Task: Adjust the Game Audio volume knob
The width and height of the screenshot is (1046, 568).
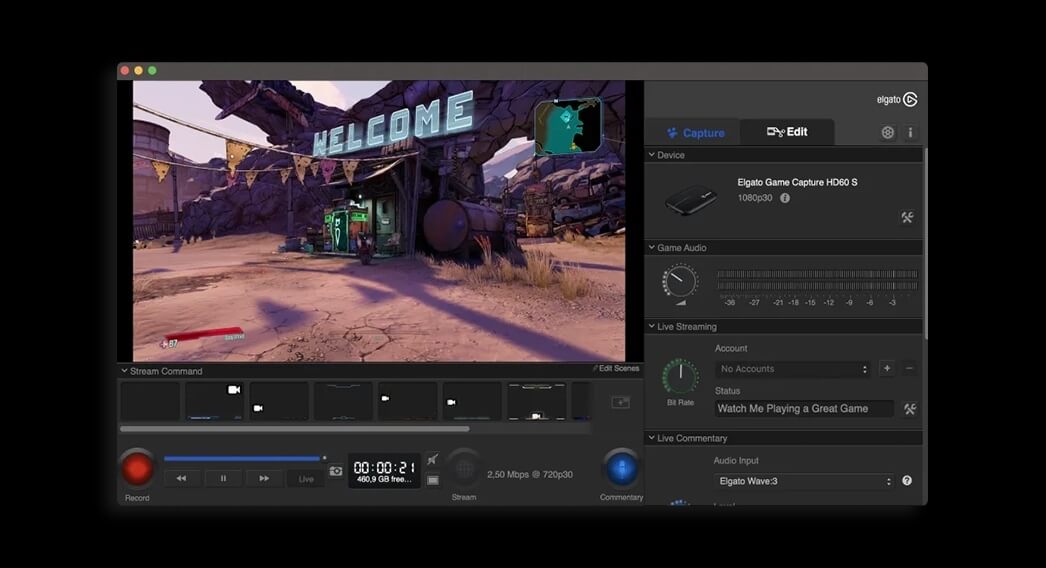Action: click(680, 282)
